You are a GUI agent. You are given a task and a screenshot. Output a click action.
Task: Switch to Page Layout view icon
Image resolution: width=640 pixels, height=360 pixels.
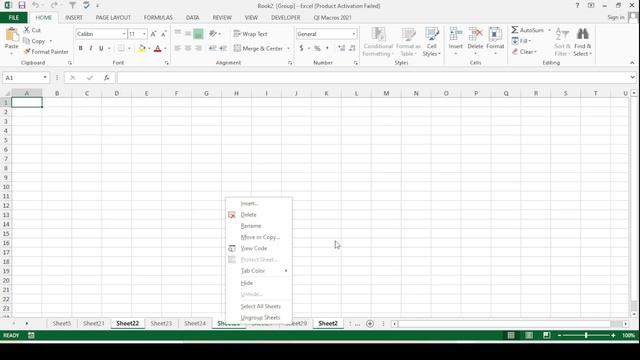click(529, 335)
